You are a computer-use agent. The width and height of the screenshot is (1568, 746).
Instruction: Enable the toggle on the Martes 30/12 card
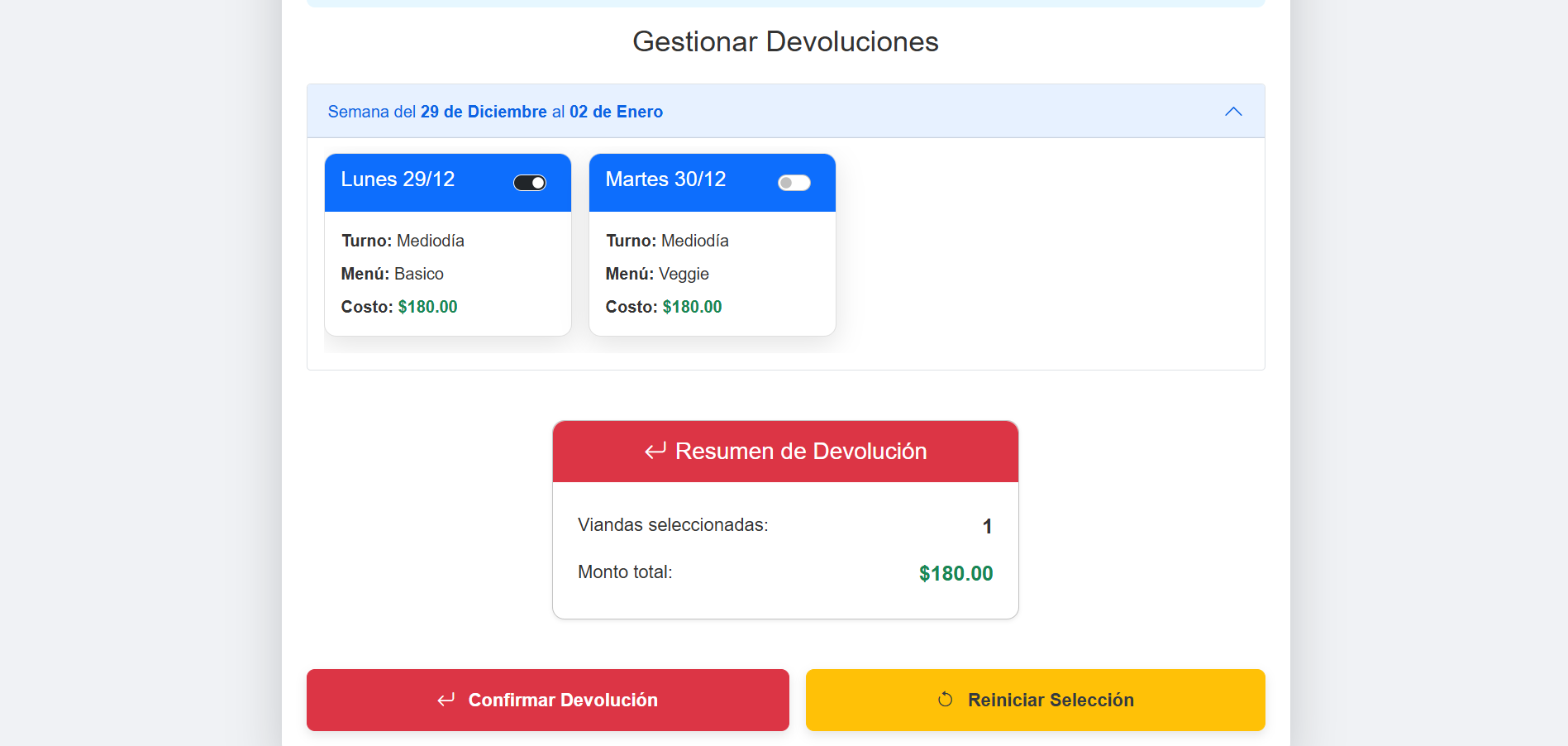point(794,183)
